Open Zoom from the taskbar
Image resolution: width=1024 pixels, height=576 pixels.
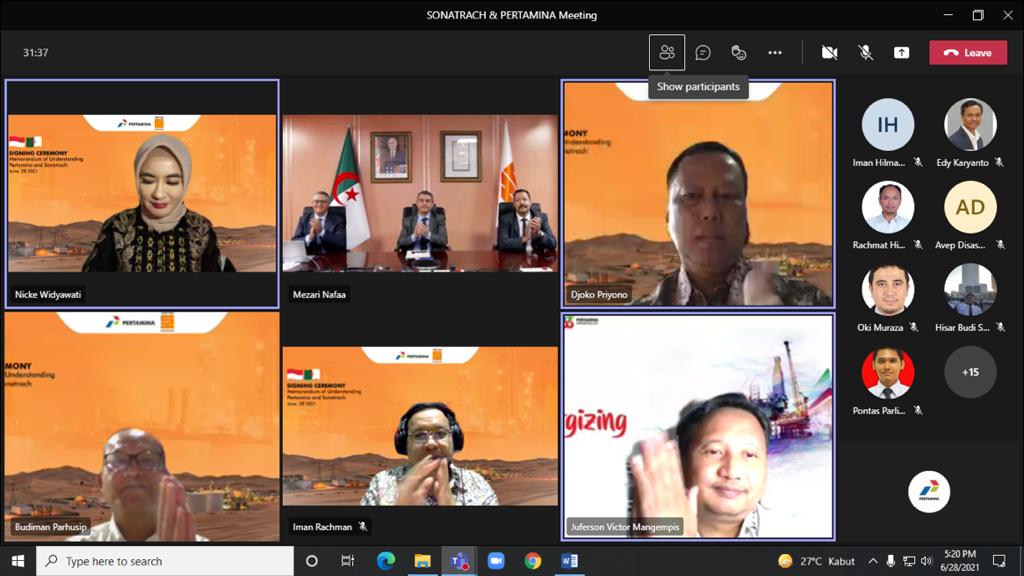pos(496,561)
